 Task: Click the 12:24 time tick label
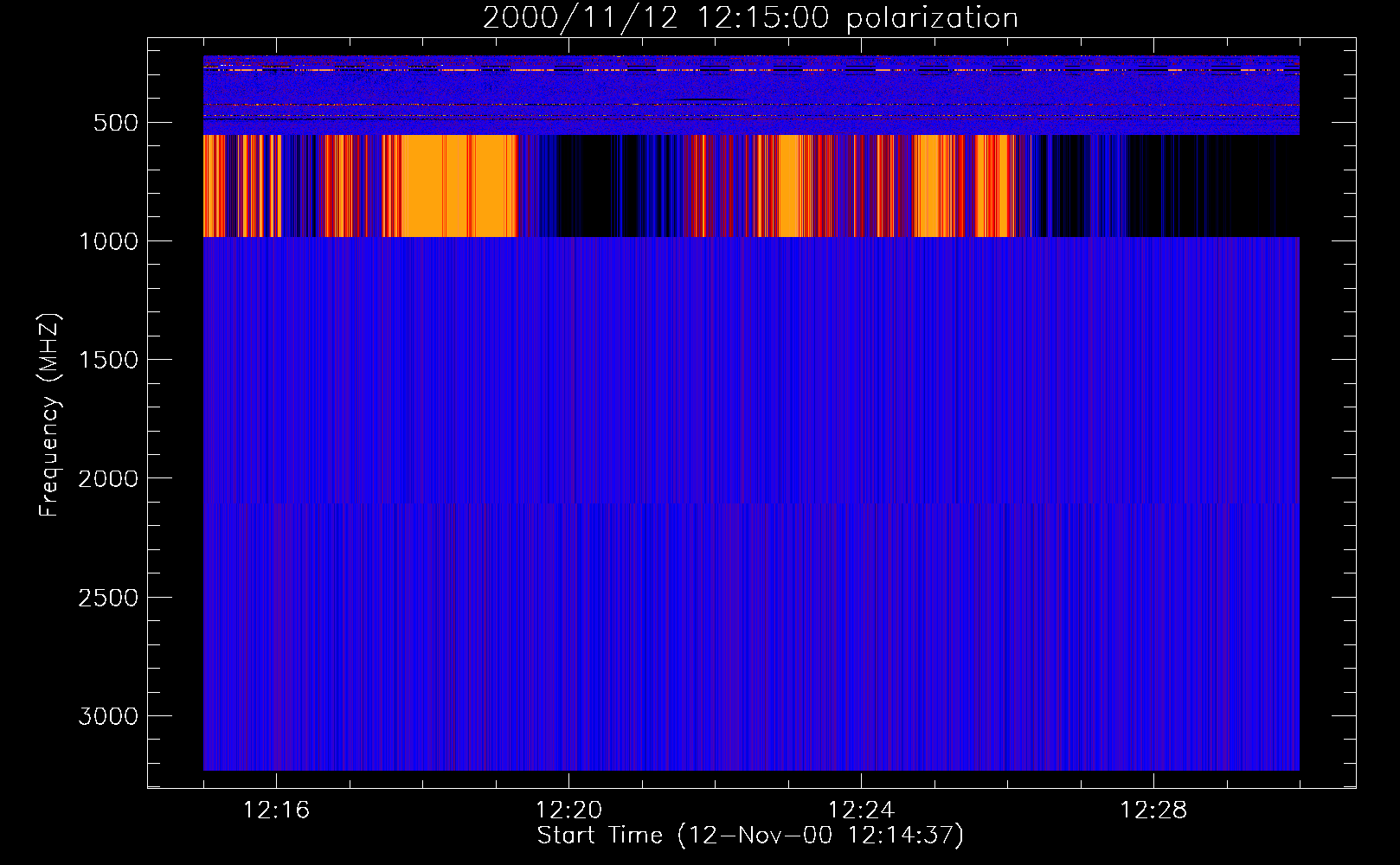coord(862,811)
